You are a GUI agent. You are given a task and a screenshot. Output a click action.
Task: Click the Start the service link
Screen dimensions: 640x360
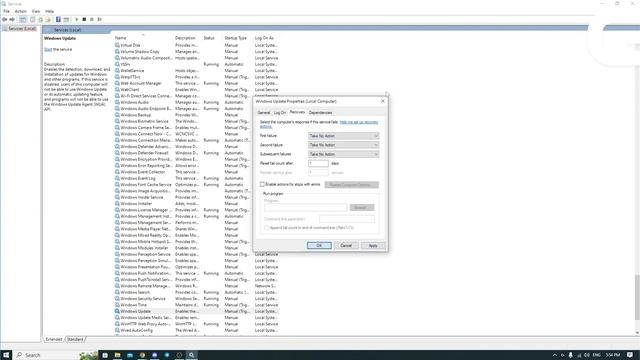48,49
